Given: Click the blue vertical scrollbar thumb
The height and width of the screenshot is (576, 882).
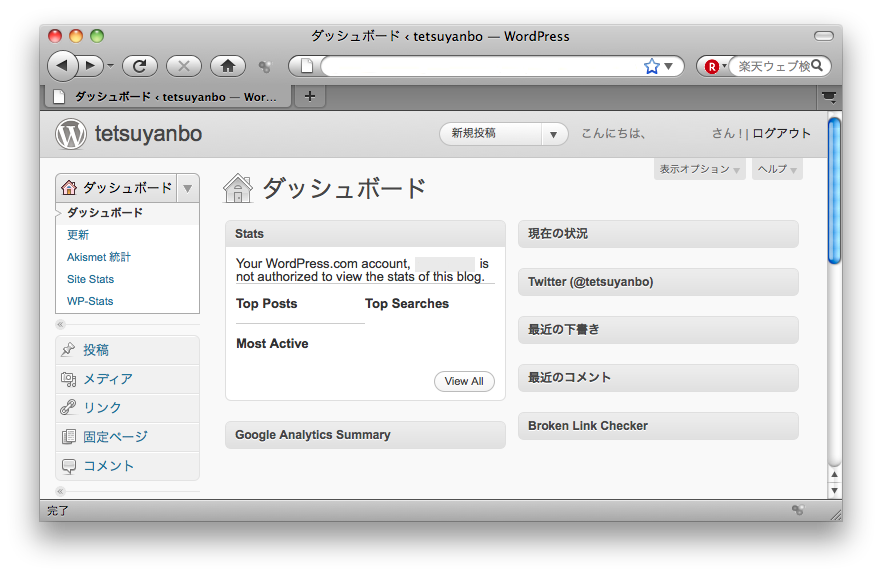Looking at the screenshot, I should click(835, 190).
